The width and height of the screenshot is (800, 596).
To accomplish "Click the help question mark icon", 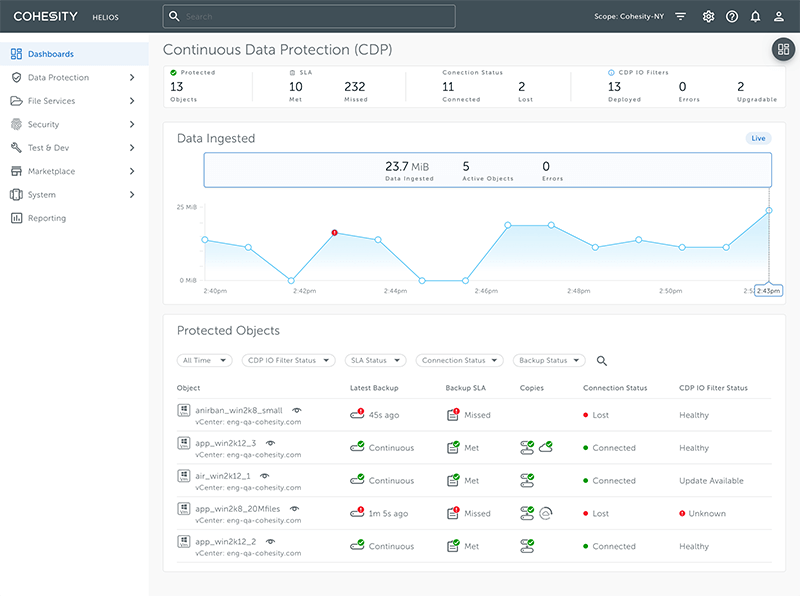I will 732,17.
